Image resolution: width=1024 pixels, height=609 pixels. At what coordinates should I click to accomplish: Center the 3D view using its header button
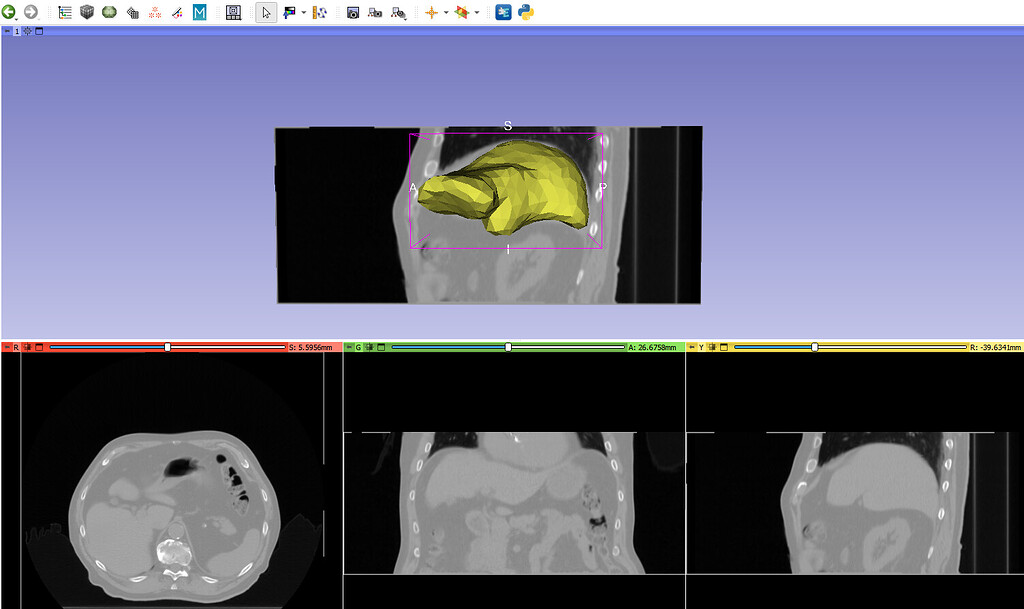pyautogui.click(x=27, y=31)
